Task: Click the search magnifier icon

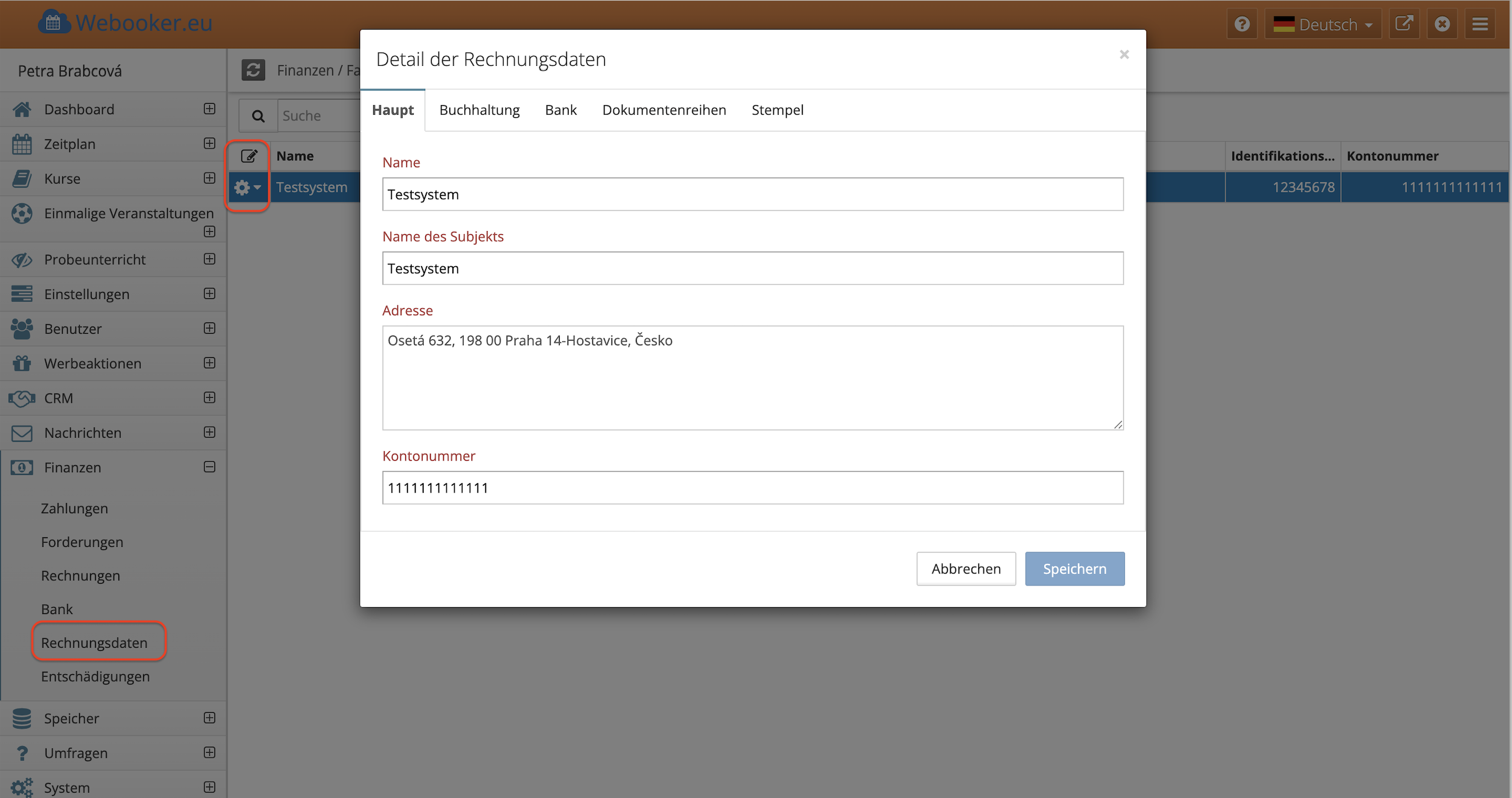Action: 258,116
